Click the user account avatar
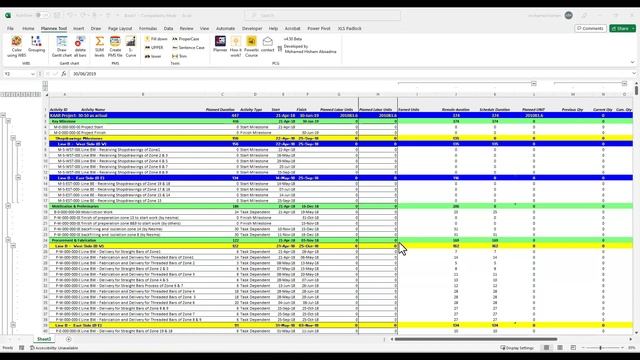Screen dimensions: 640x360 click(x=569, y=16)
